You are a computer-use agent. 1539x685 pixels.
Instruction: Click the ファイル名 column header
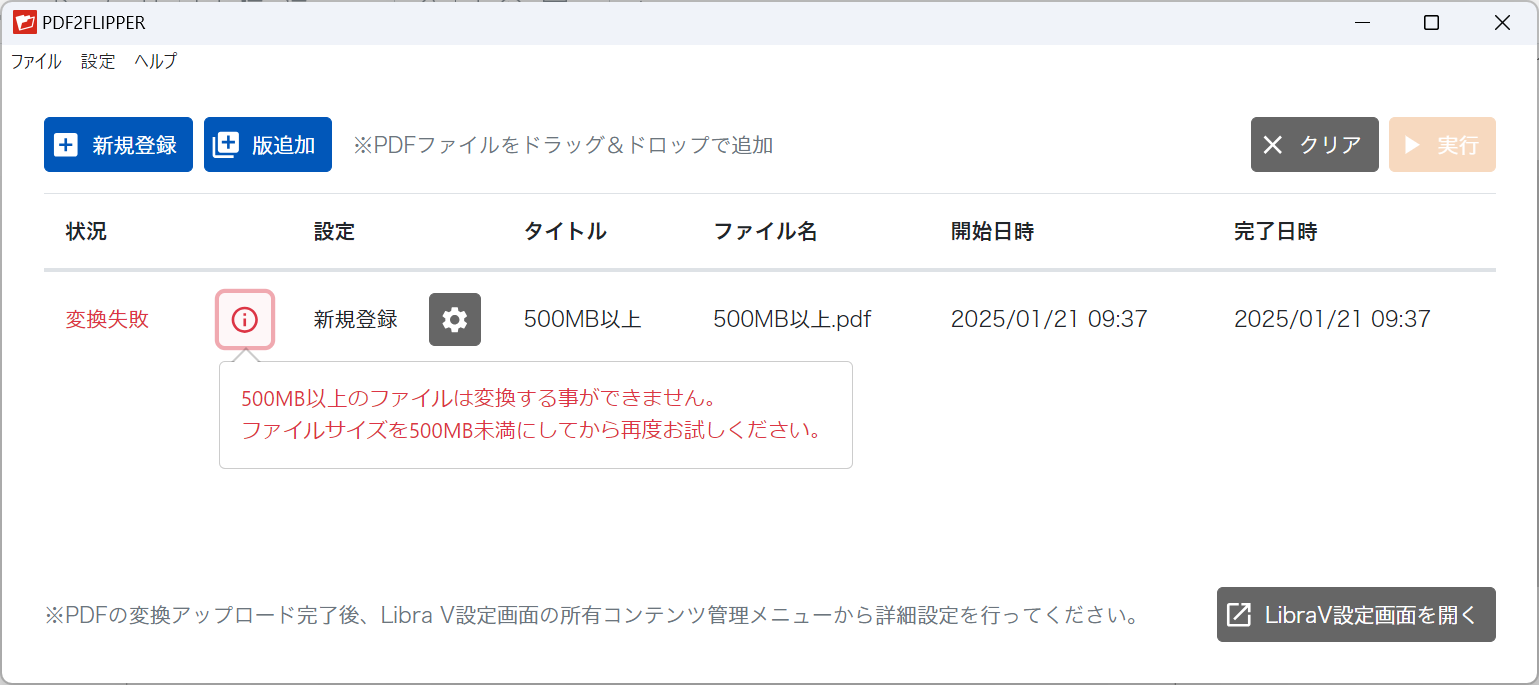(x=765, y=232)
